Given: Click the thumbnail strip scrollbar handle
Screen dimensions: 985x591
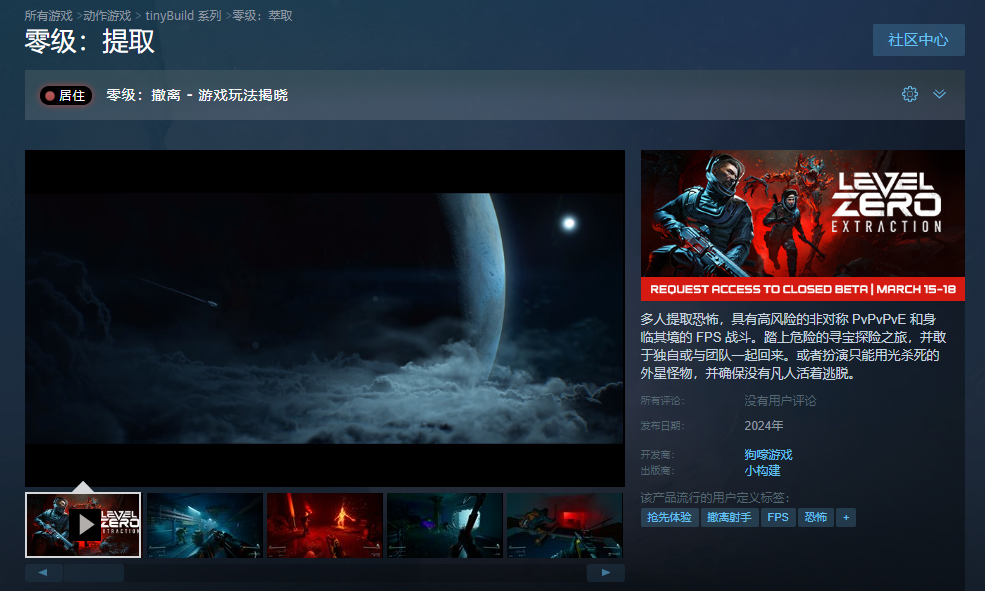Looking at the screenshot, I should click(x=94, y=572).
